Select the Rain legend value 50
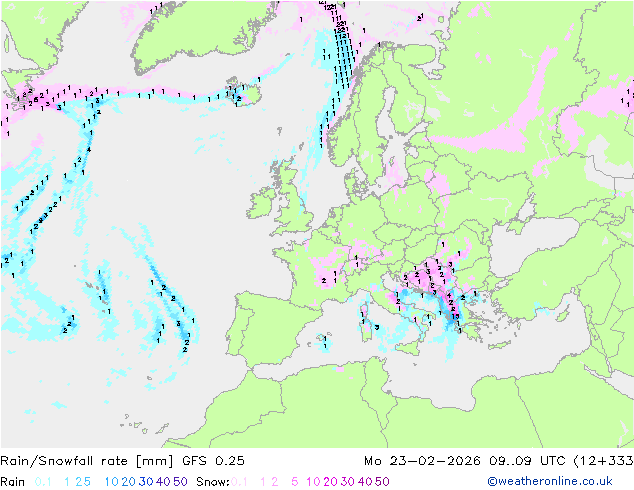This screenshot has height=490, width=634. tap(180, 482)
